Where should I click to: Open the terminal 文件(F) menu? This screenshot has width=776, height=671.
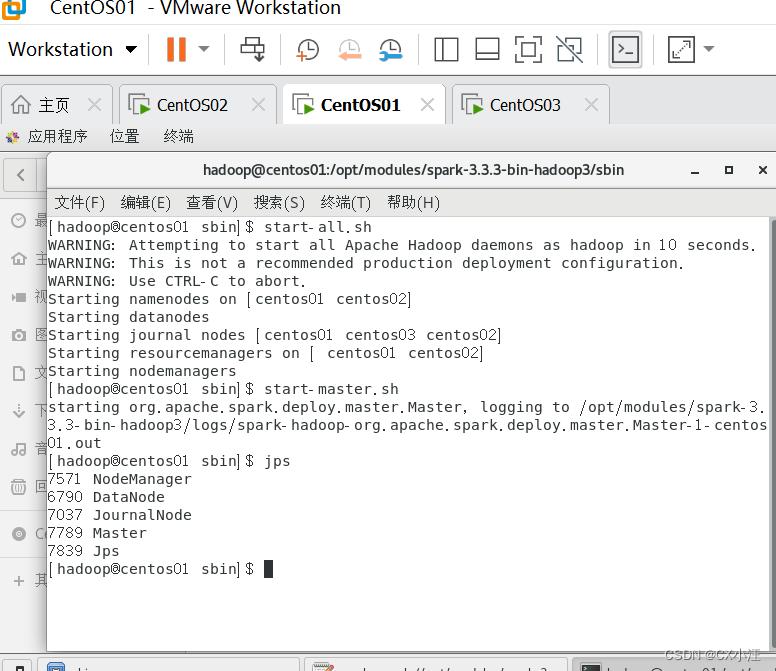tap(80, 203)
